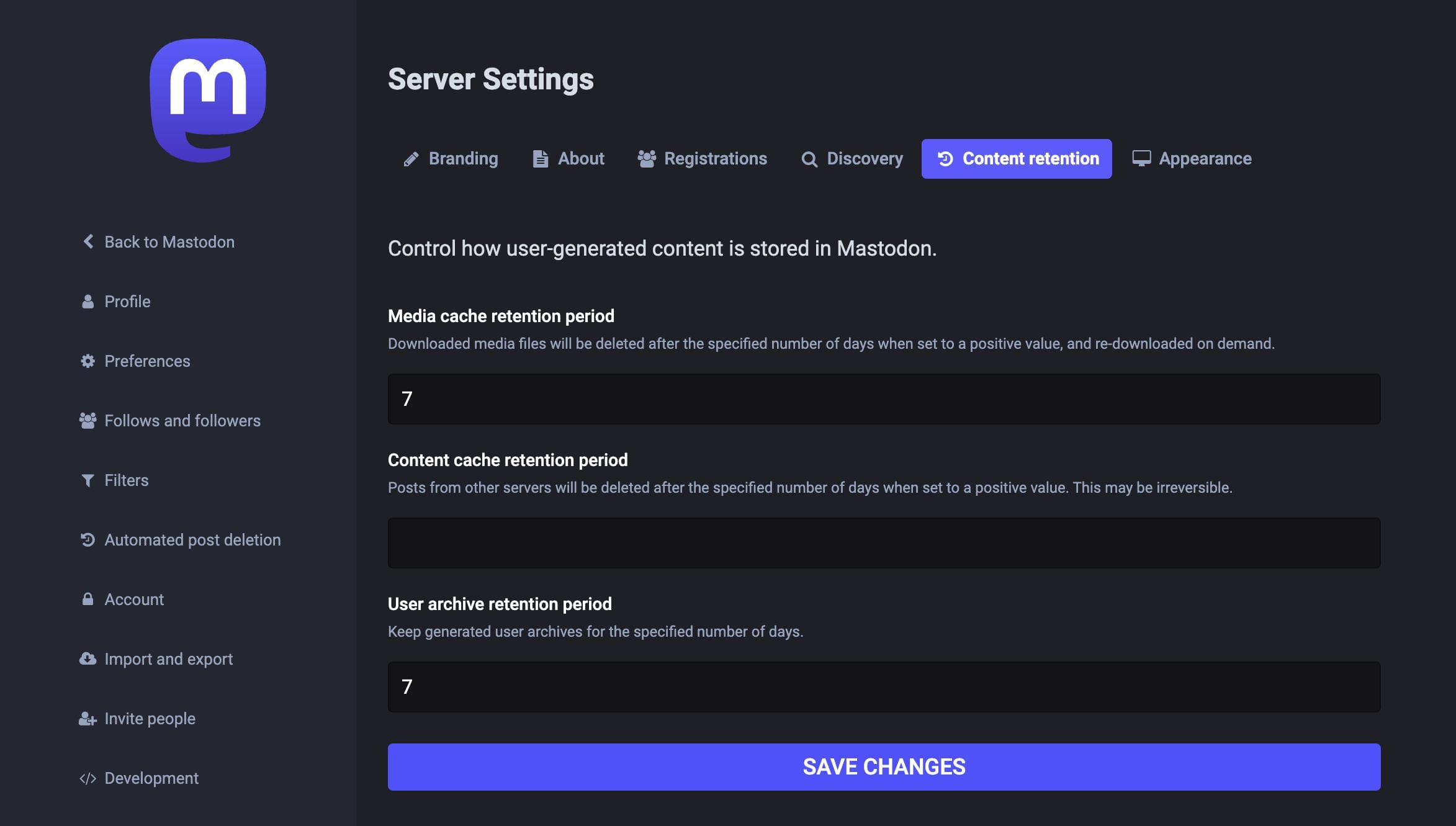Viewport: 1456px width, 826px height.
Task: Click the Profile person icon
Action: pyautogui.click(x=88, y=302)
